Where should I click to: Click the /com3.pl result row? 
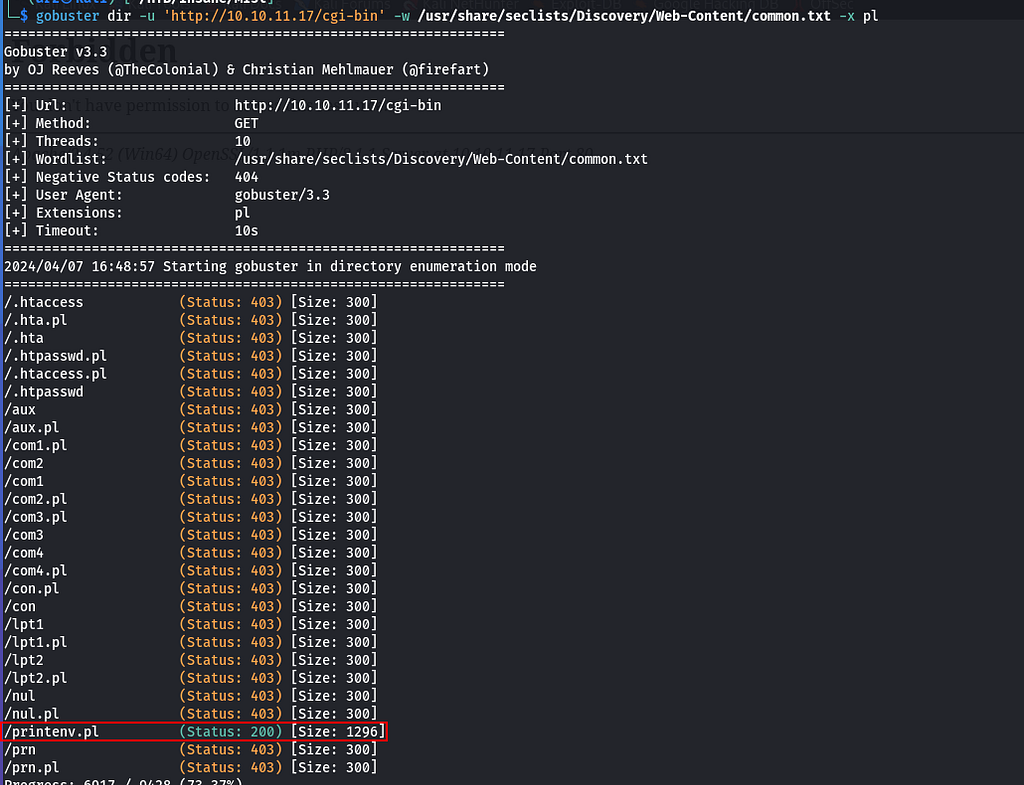point(191,517)
